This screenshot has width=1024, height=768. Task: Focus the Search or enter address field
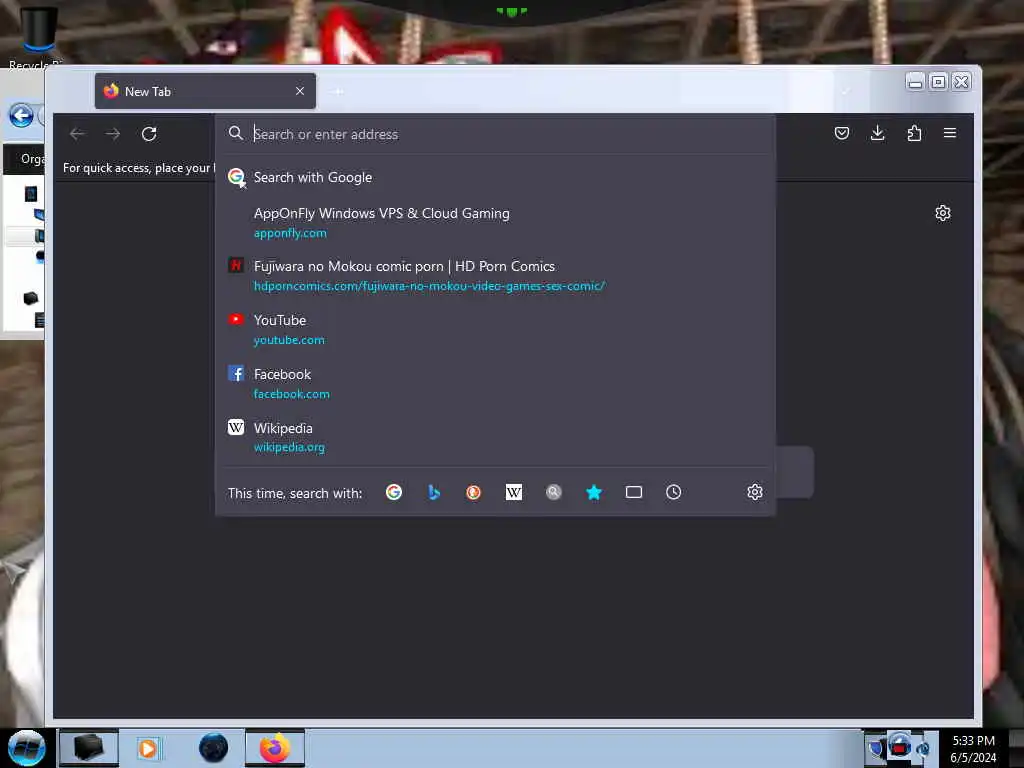(x=496, y=134)
